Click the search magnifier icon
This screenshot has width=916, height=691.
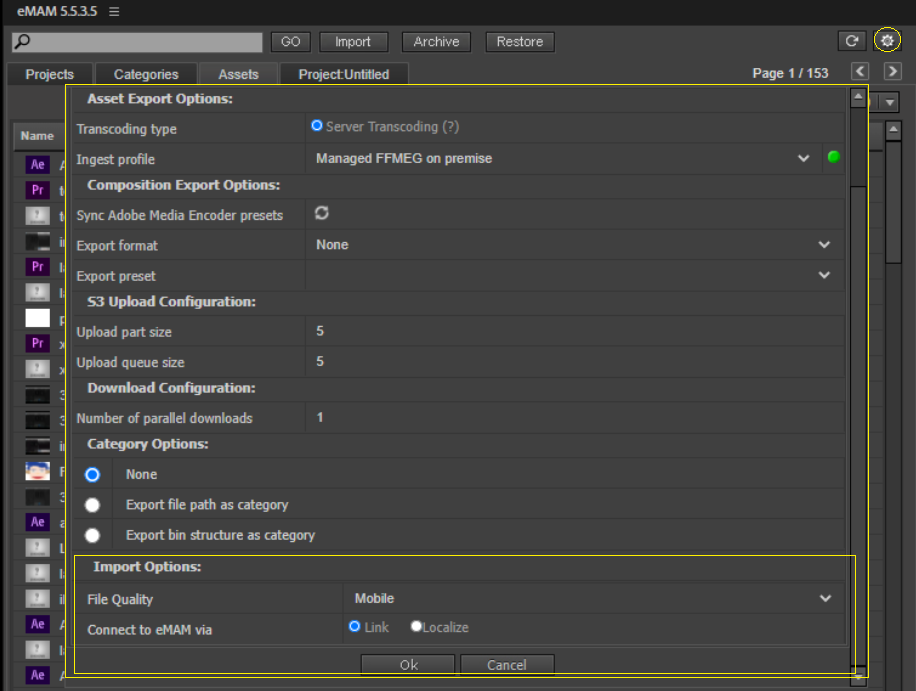[22, 41]
